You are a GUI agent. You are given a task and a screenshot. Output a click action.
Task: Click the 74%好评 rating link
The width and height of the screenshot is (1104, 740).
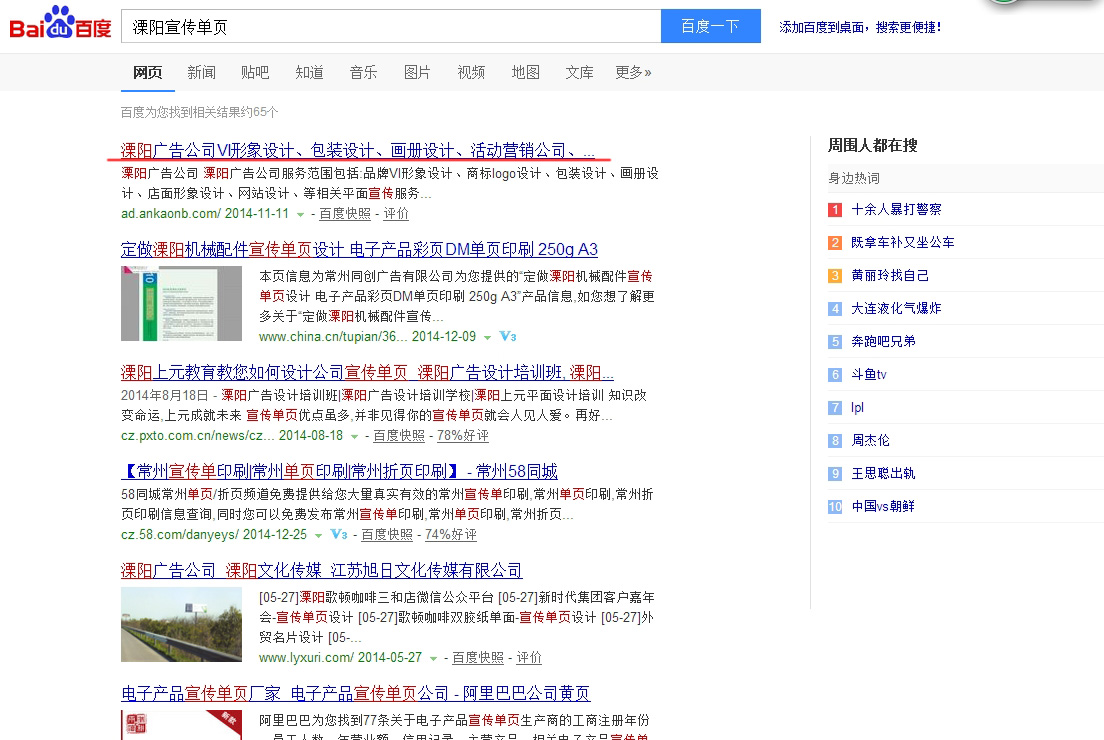(x=451, y=534)
